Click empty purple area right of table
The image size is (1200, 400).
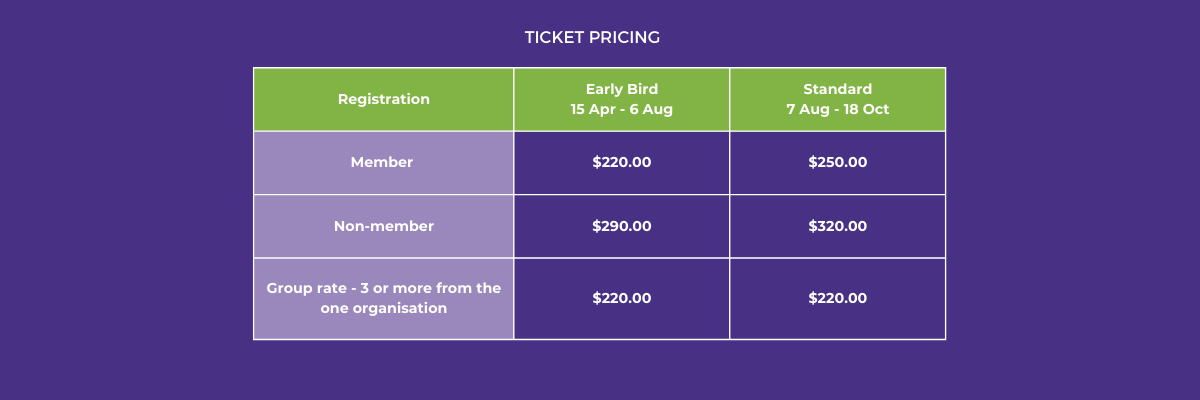(1072, 200)
